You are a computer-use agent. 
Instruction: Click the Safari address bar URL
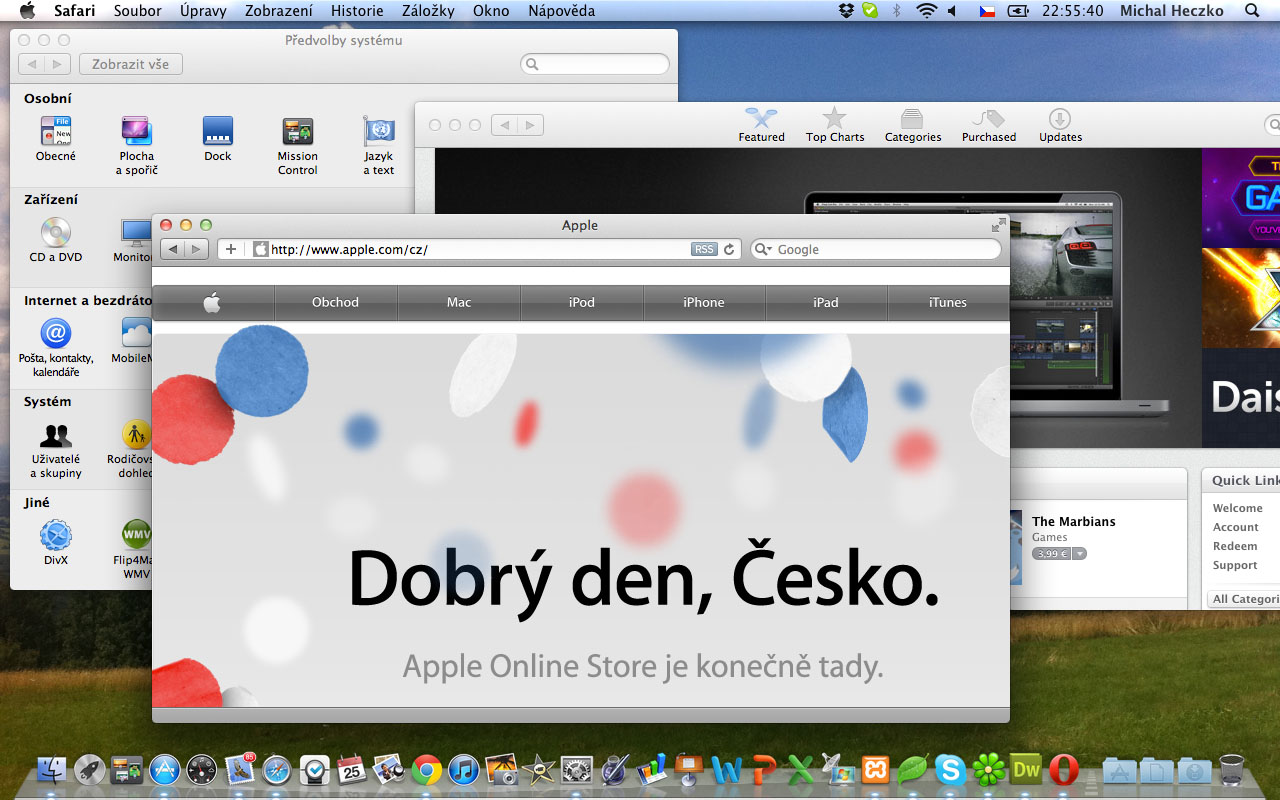[349, 250]
